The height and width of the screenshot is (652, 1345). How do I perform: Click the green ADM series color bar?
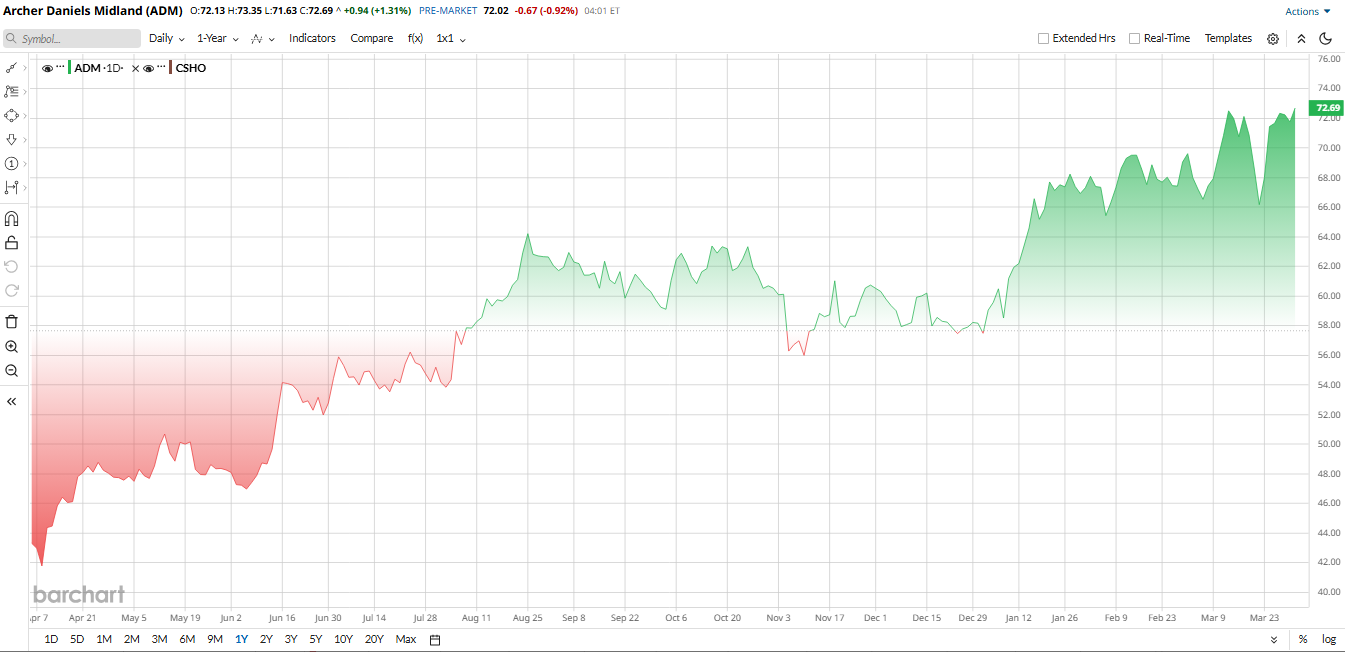tap(69, 68)
